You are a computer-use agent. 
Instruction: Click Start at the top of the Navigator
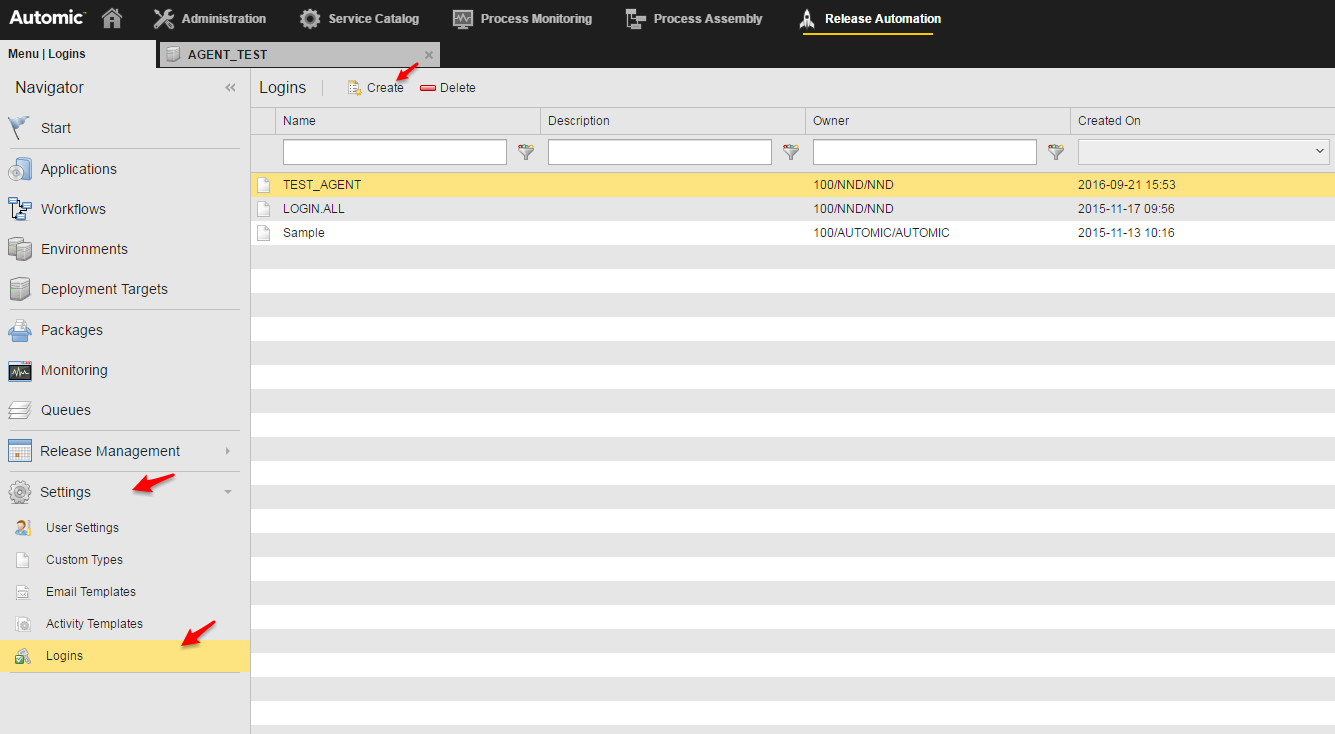(55, 128)
